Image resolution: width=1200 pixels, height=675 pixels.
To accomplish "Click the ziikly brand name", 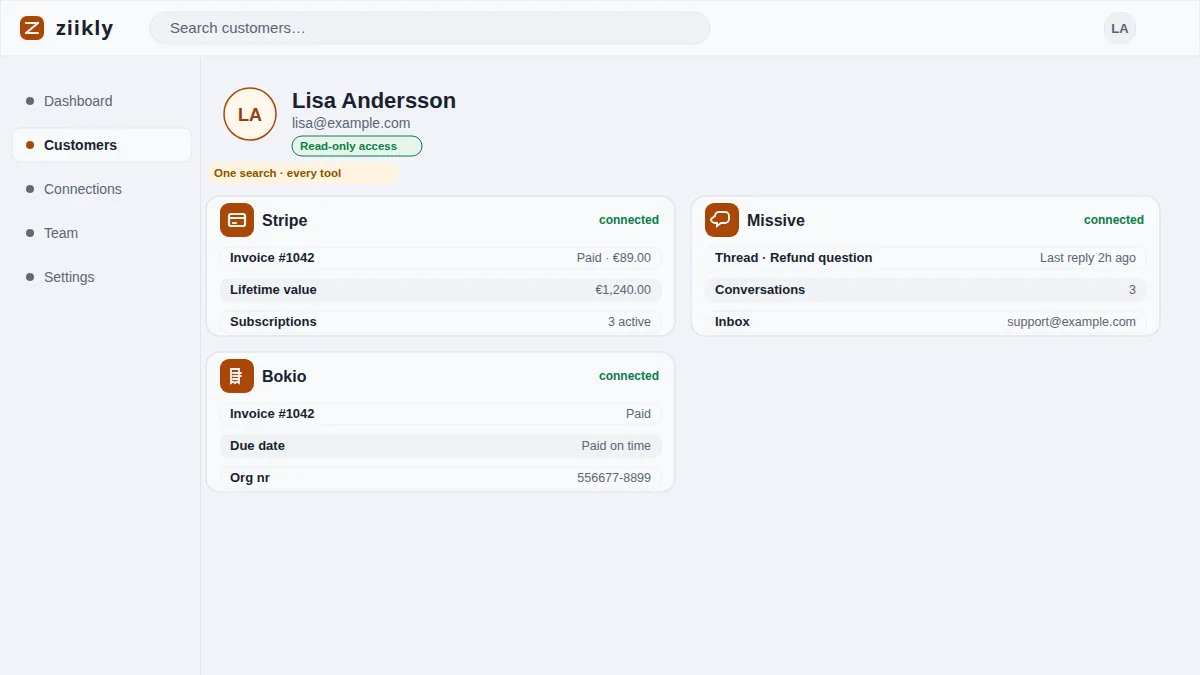I will 84,28.
